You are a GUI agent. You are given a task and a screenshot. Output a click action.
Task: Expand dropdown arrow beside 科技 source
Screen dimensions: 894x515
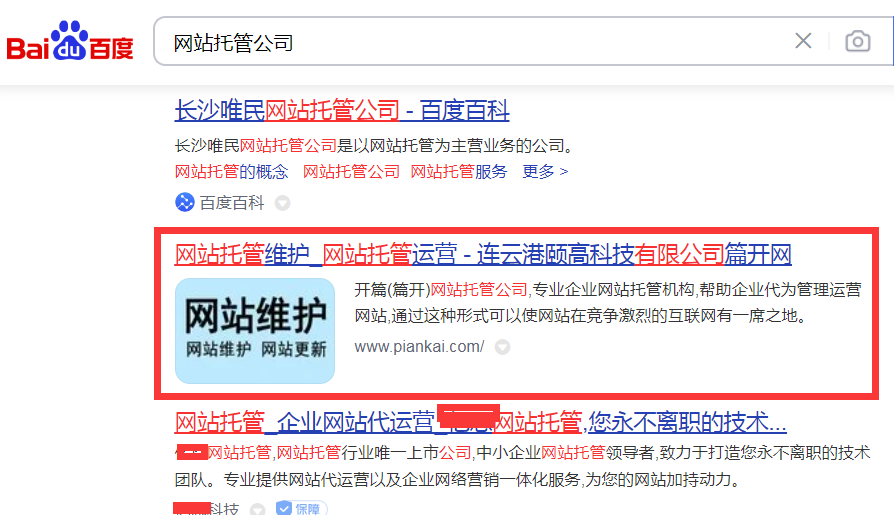[x=258, y=509]
